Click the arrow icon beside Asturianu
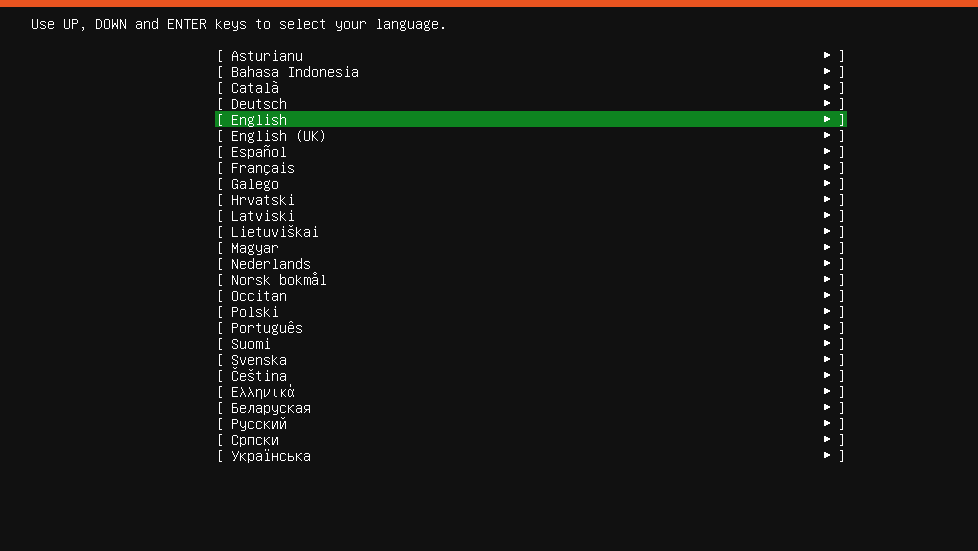The image size is (978, 551). (x=827, y=56)
